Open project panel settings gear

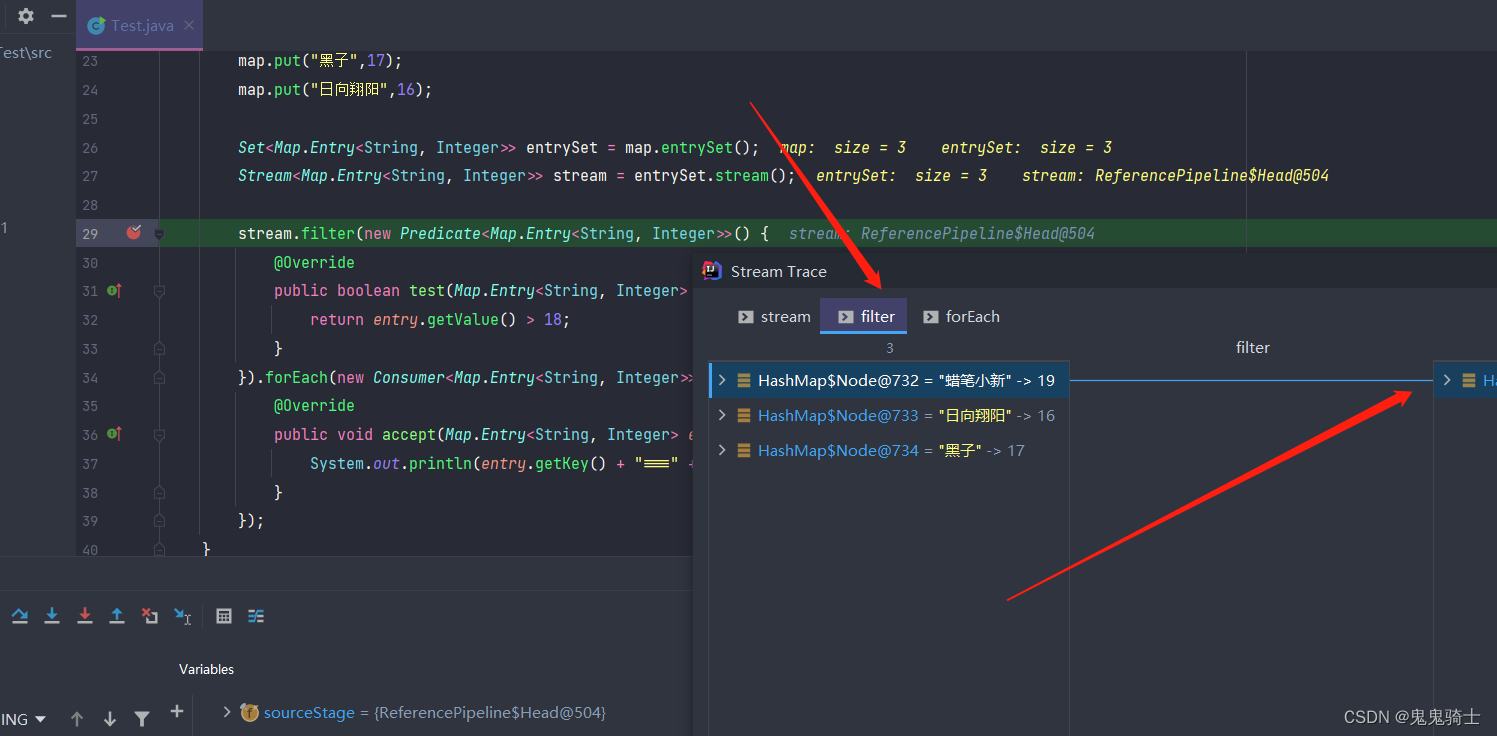26,16
